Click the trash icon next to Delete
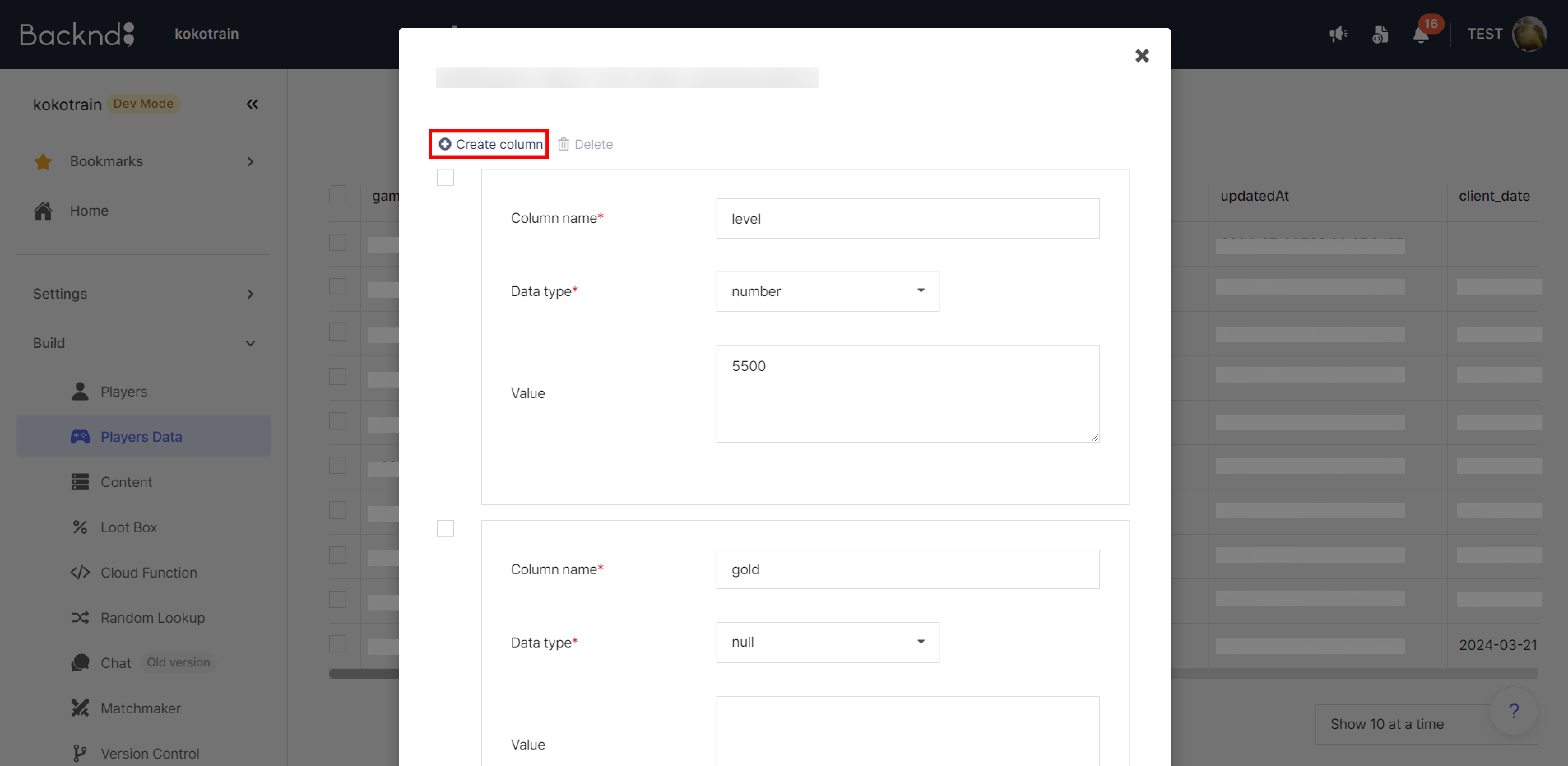The image size is (1568, 766). [564, 144]
